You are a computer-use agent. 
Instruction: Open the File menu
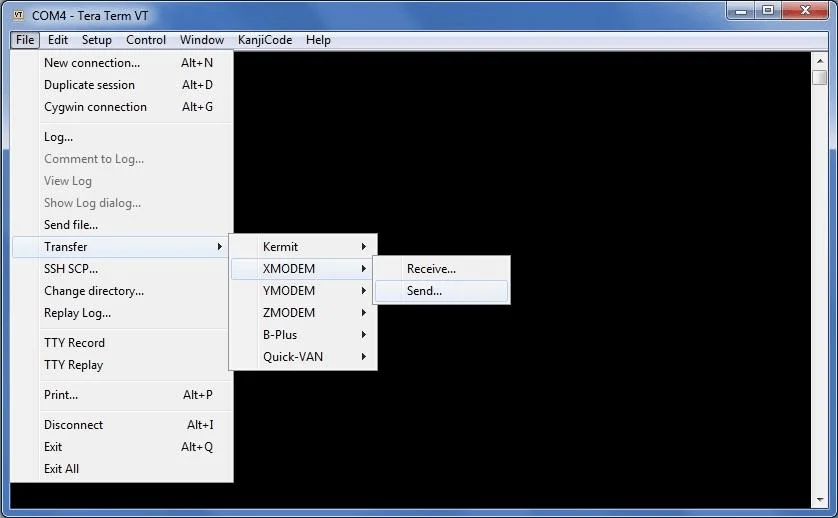tap(25, 40)
